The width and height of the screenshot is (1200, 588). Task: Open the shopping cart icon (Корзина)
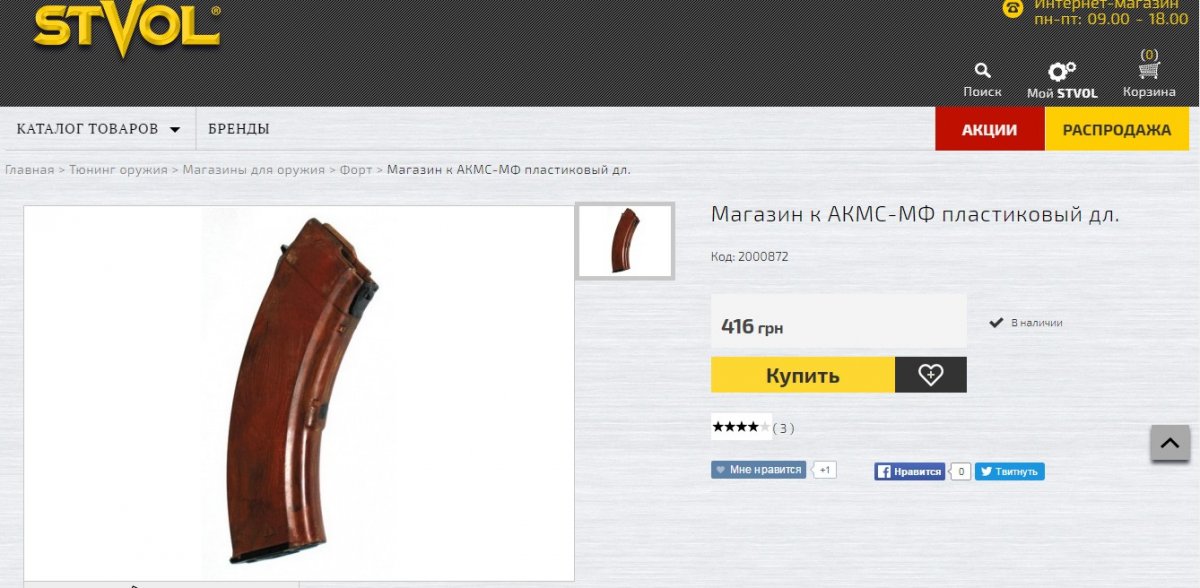[x=1149, y=70]
